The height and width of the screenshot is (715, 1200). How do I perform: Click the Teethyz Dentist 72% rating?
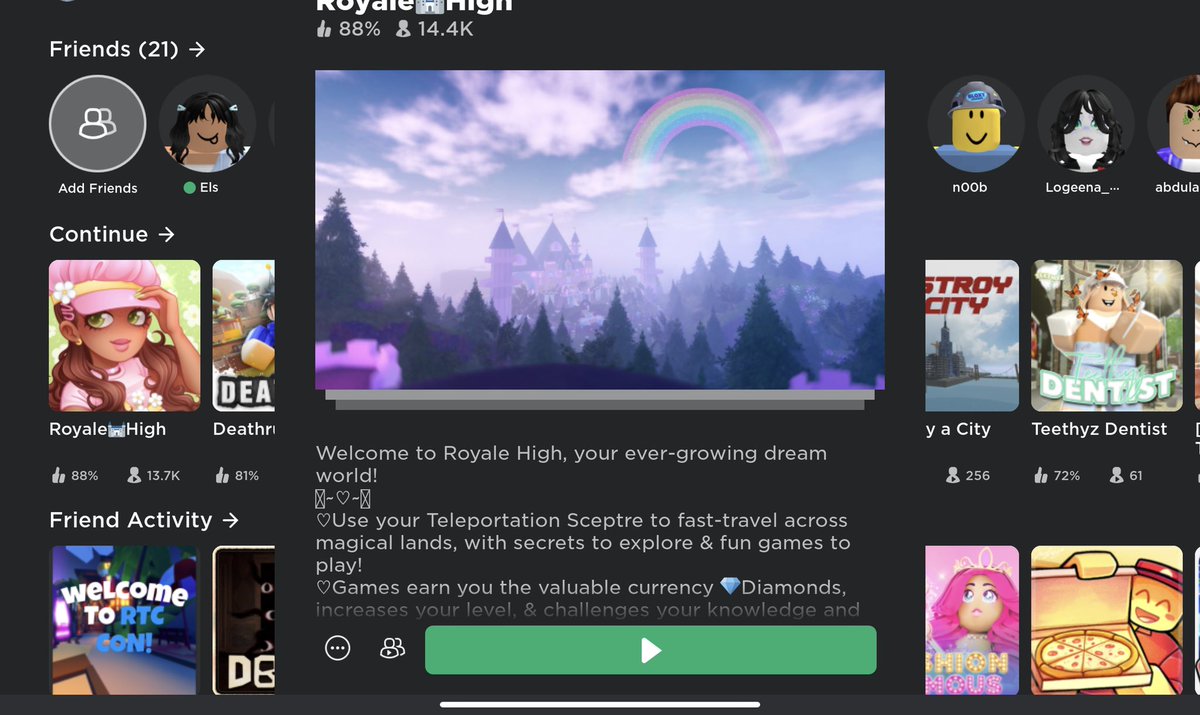[x=1057, y=476]
